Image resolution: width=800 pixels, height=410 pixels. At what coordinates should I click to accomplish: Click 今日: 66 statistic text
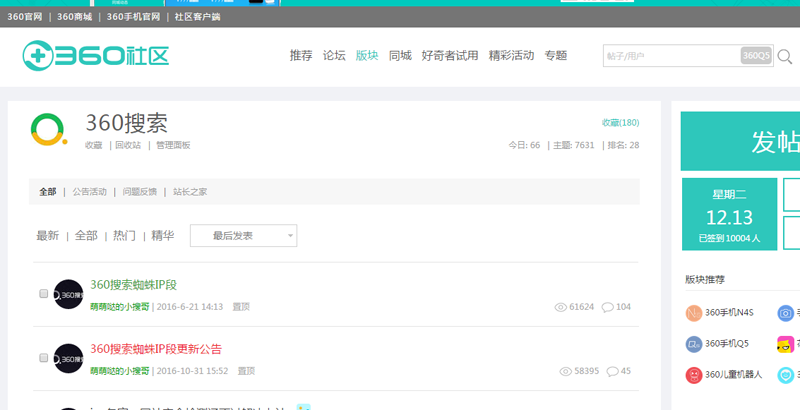tap(524, 145)
